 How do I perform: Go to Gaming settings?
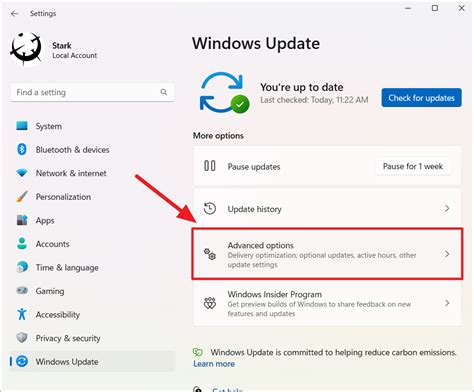point(92,291)
